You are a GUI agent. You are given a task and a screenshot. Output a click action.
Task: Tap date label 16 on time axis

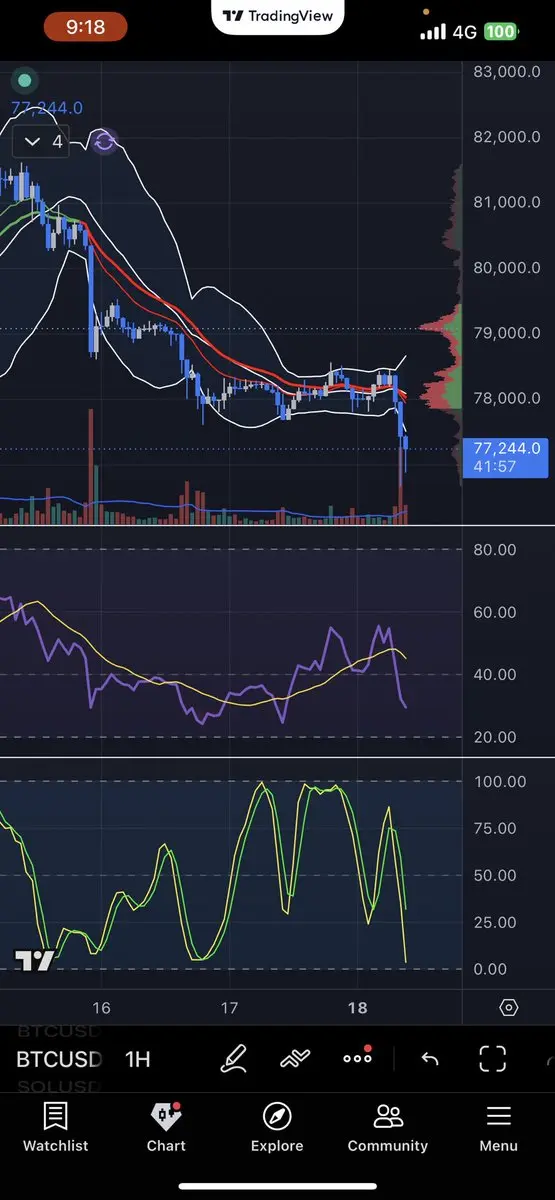click(x=100, y=1007)
